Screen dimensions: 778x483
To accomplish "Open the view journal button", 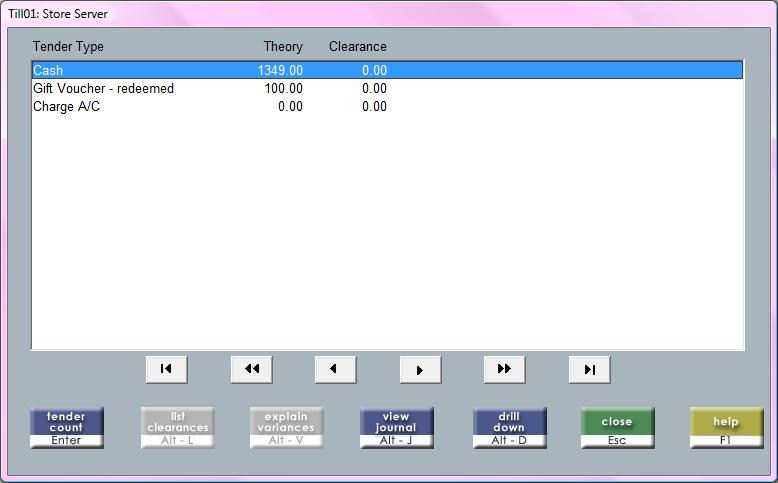I will click(396, 428).
